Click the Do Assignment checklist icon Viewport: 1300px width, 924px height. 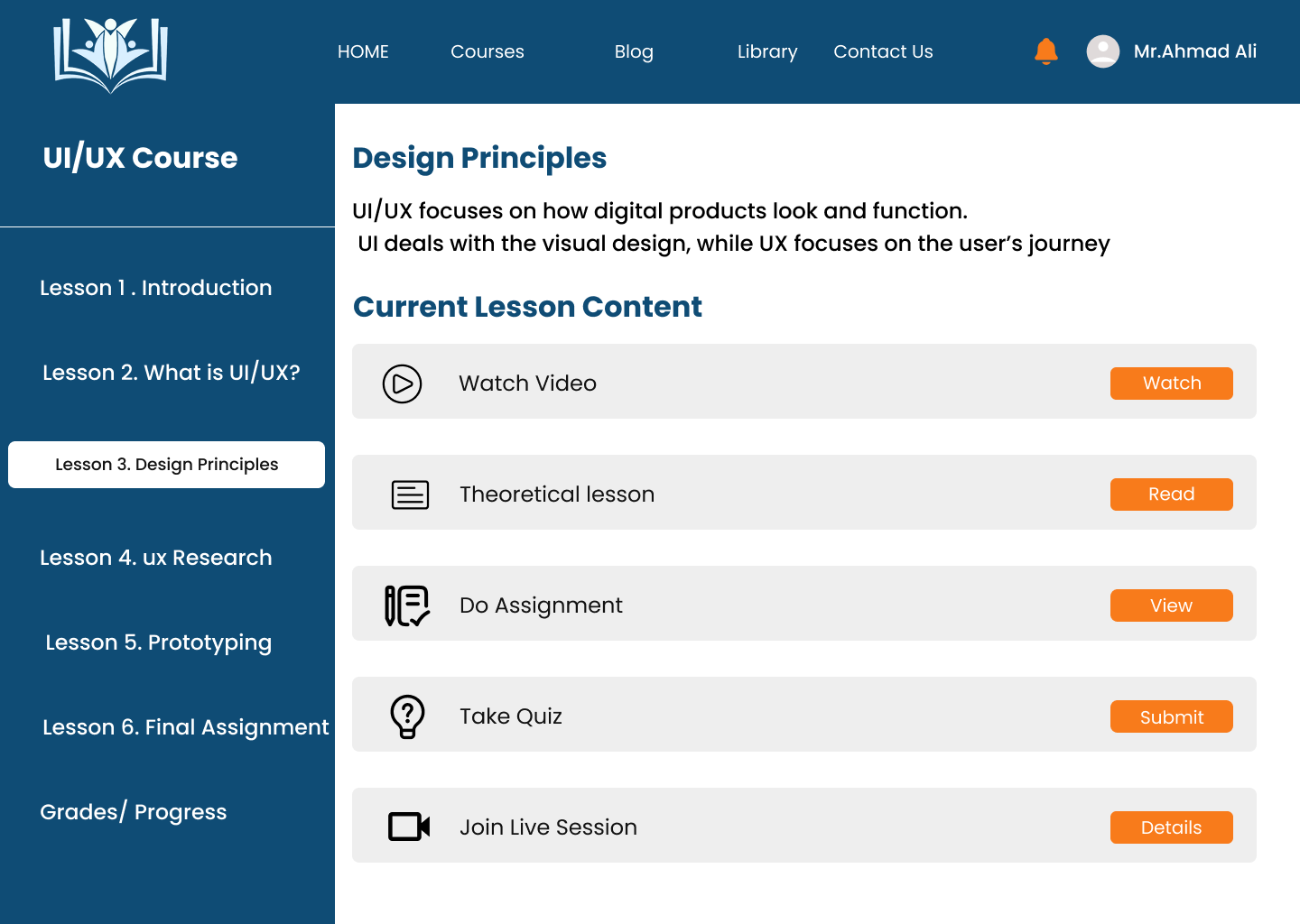(407, 605)
